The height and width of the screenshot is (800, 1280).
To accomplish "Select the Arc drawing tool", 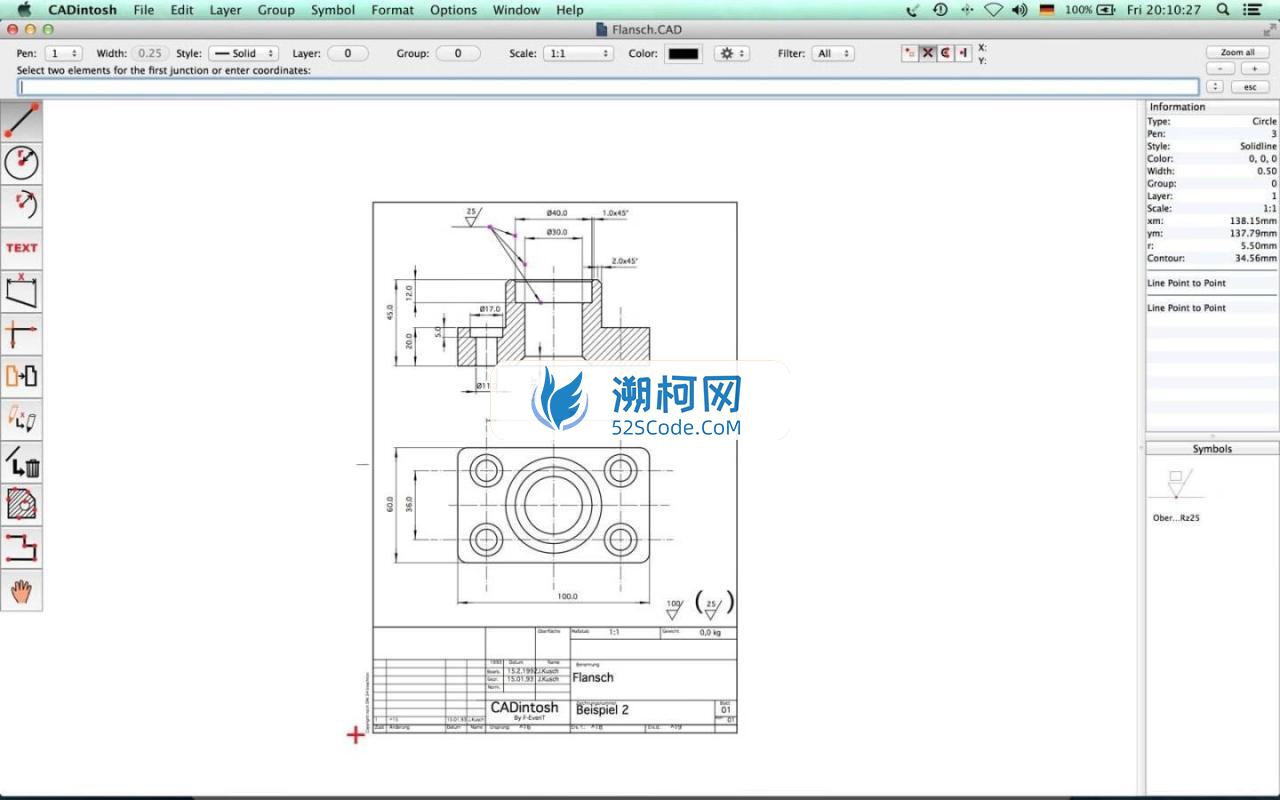I will coord(21,204).
